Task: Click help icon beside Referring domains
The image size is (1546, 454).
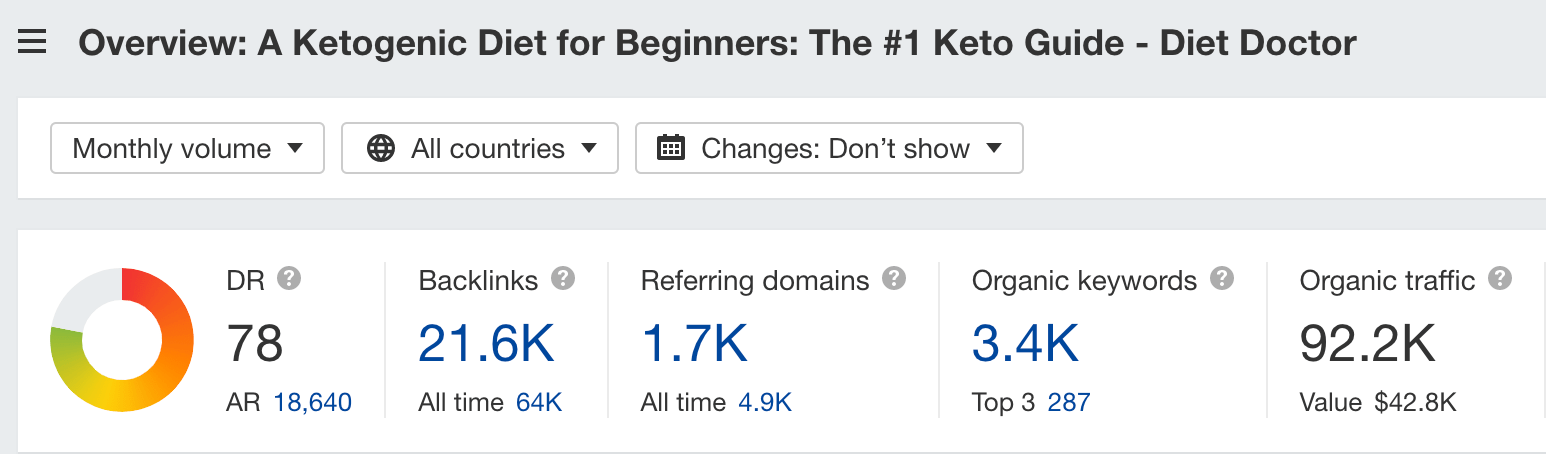Action: (x=894, y=278)
